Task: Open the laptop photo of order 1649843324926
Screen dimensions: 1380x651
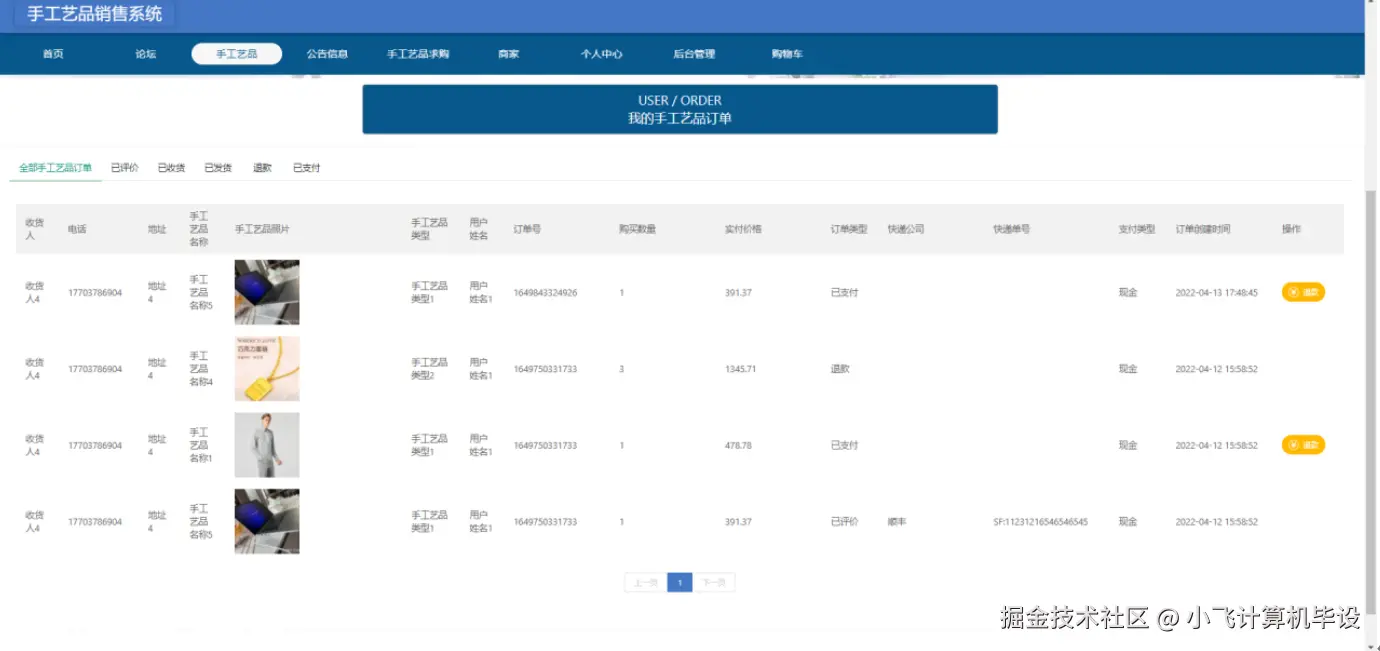Action: coord(267,292)
